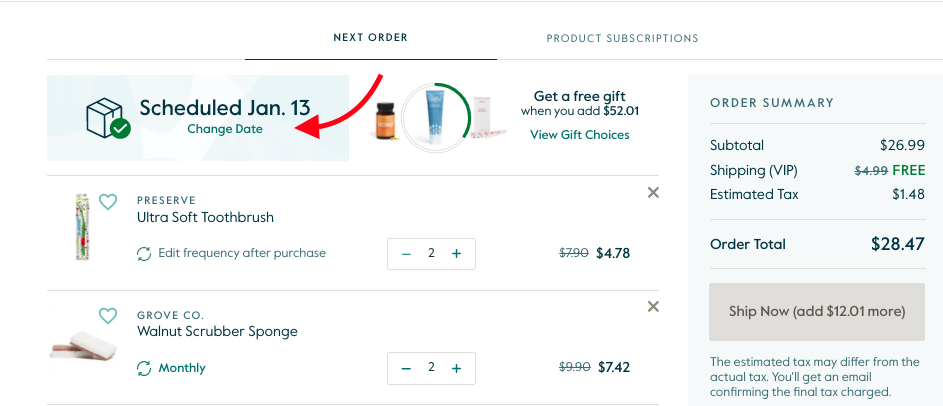Screen dimensions: 943x406
Task: Favorite the Ultra Soft Toothbrush with the heart
Action: [108, 201]
